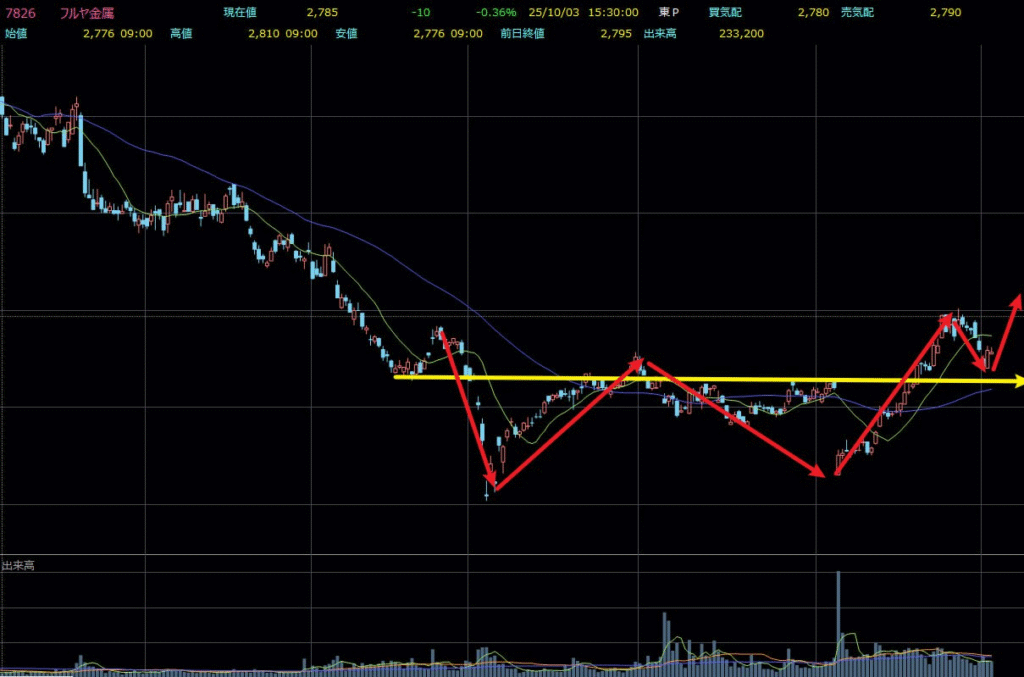Click the tallest volume bar

(838, 615)
